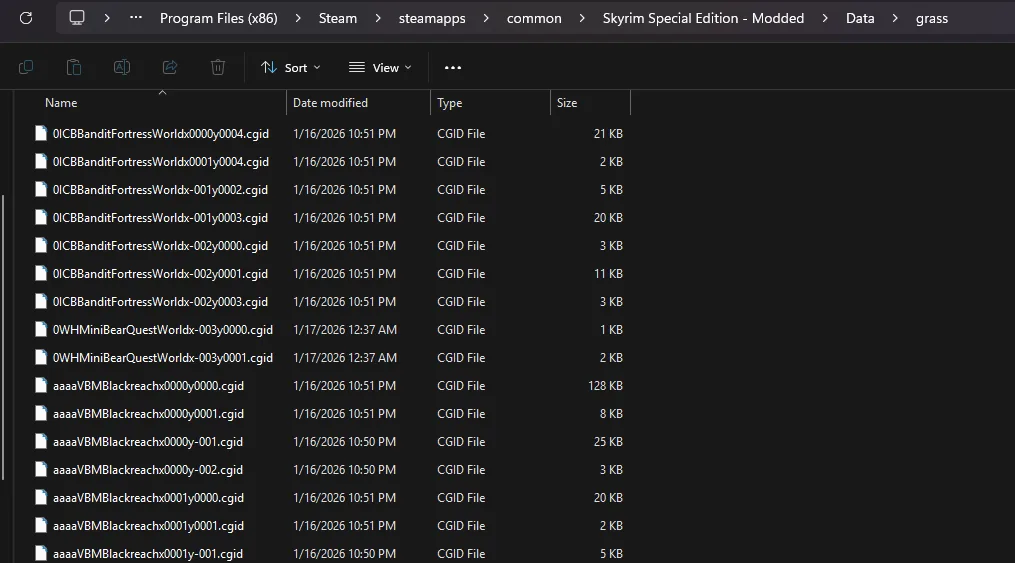Click the Share icon in the toolbar
Screen dimensions: 1015x563
(170, 67)
